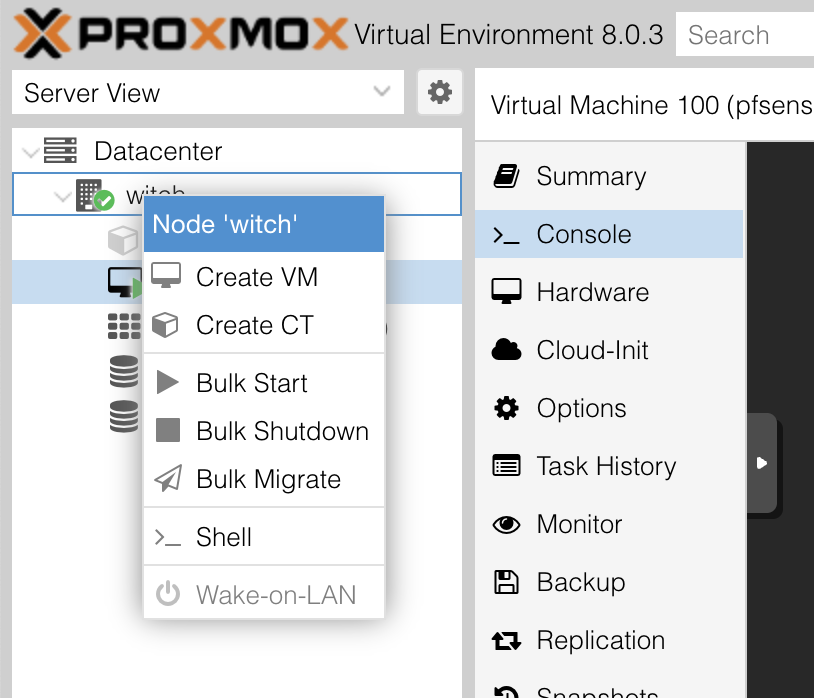This screenshot has height=698, width=814.
Task: Open Cloud-Init via the cloud icon
Action: click(507, 350)
